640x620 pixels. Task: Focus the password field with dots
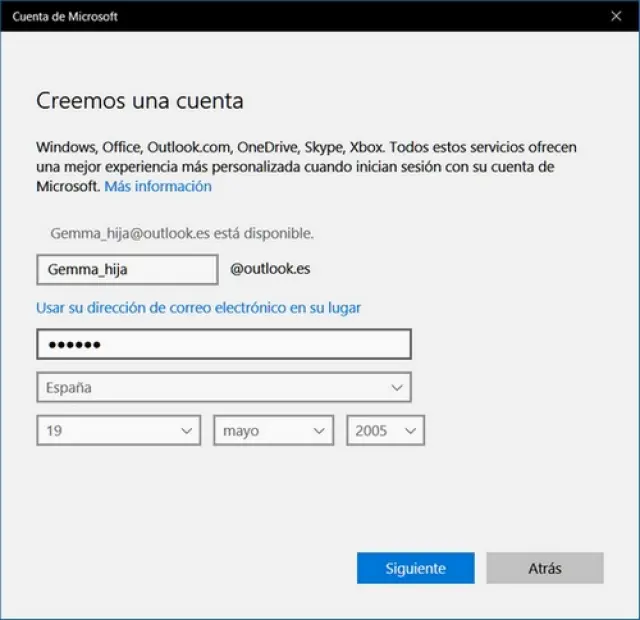click(223, 344)
